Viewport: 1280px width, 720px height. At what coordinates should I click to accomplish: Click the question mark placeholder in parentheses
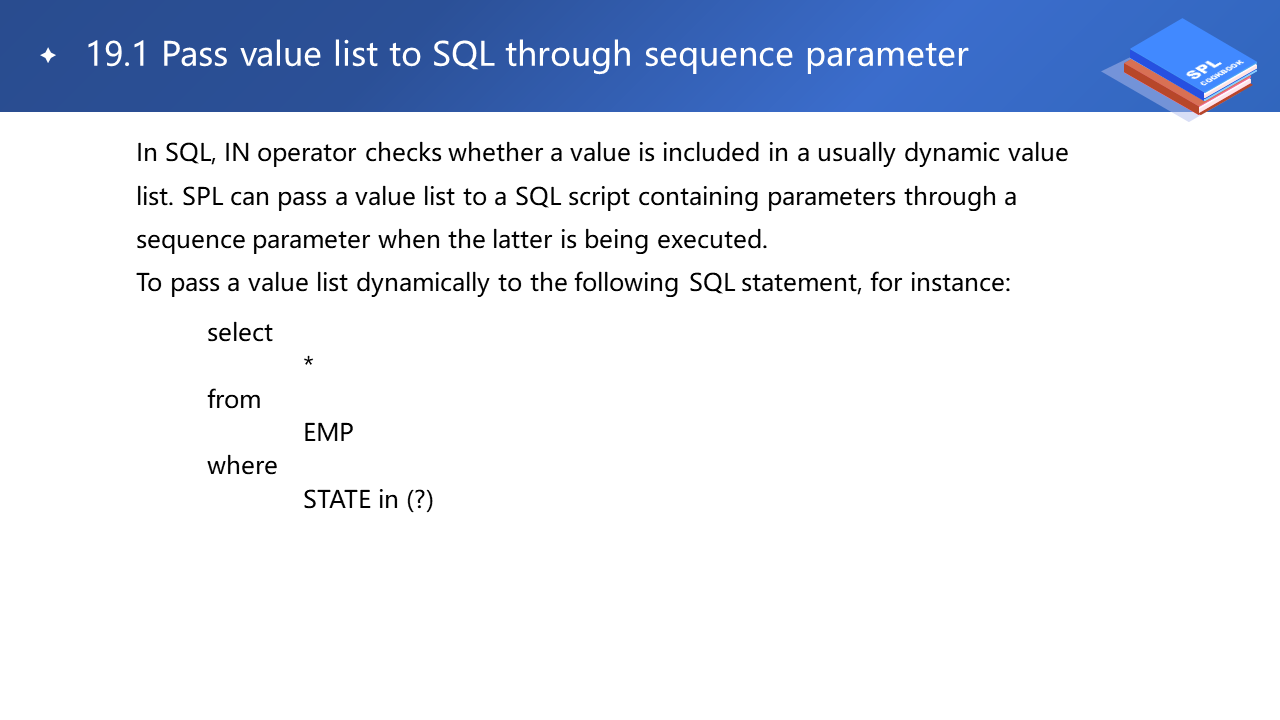coord(420,499)
